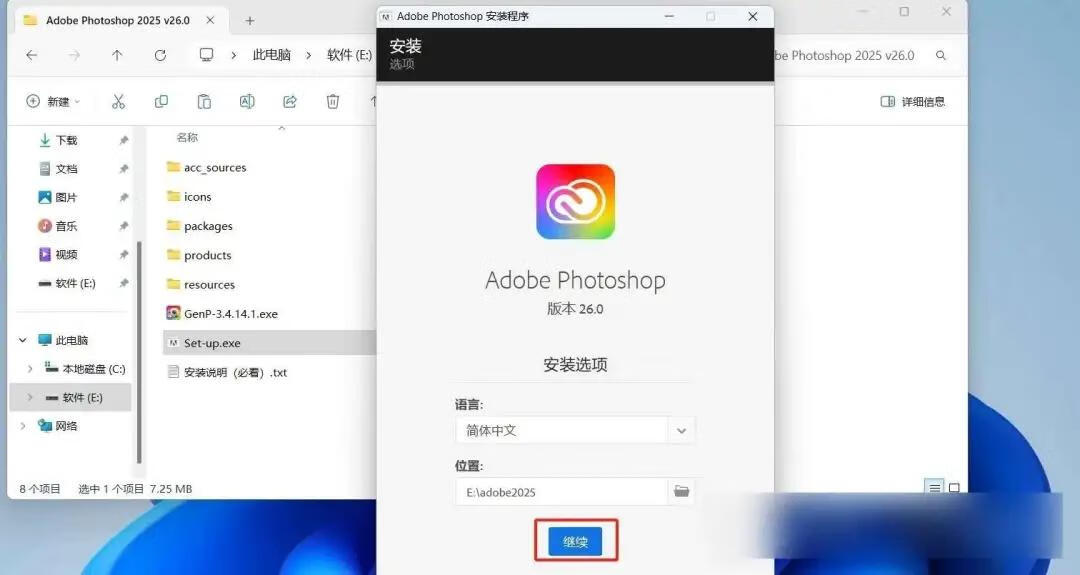Close the Adobe Photoshop 2025 v26.0 tab
1080x575 pixels.
210,20
